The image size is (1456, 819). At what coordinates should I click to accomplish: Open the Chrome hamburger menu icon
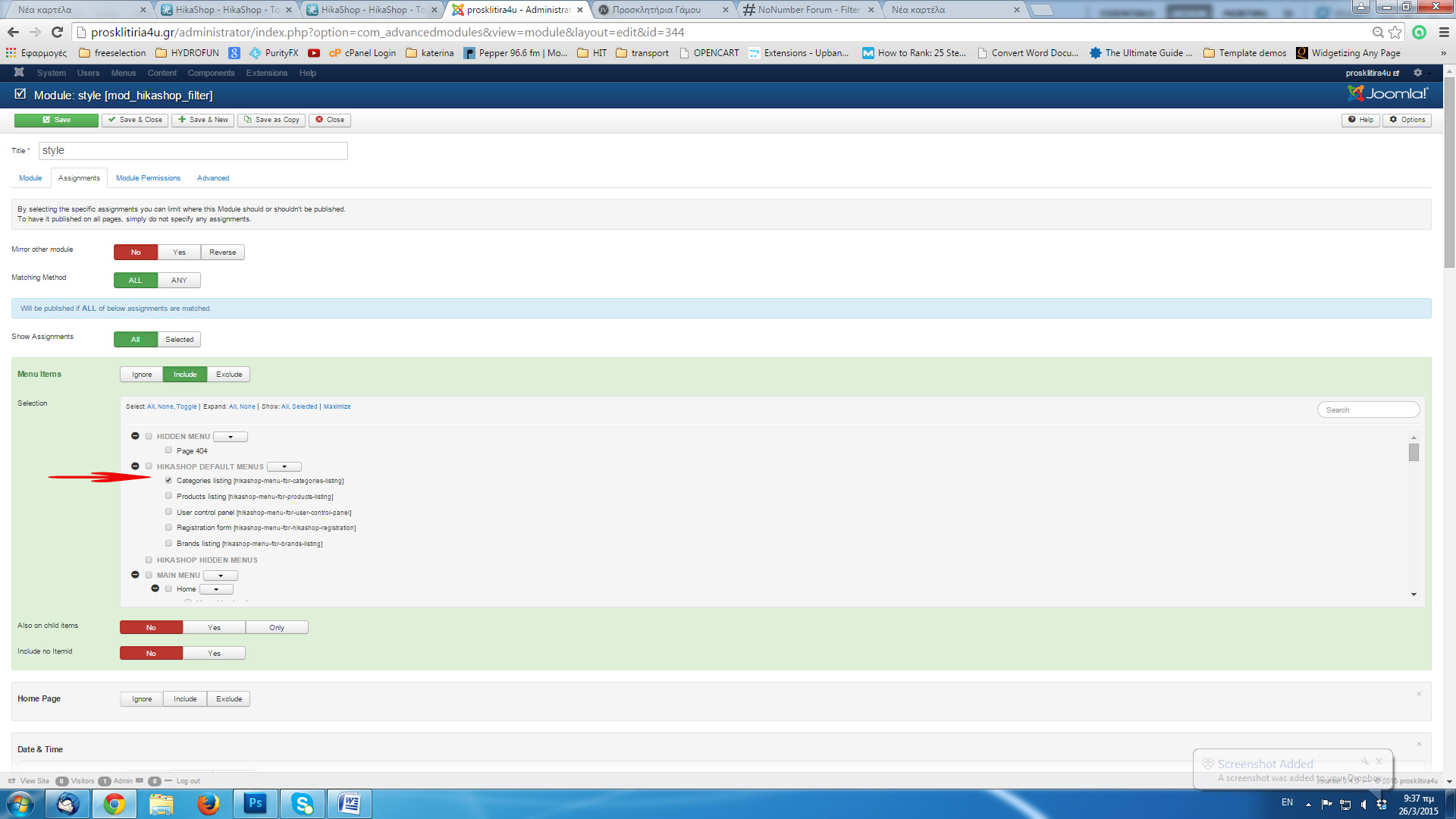pyautogui.click(x=1444, y=32)
